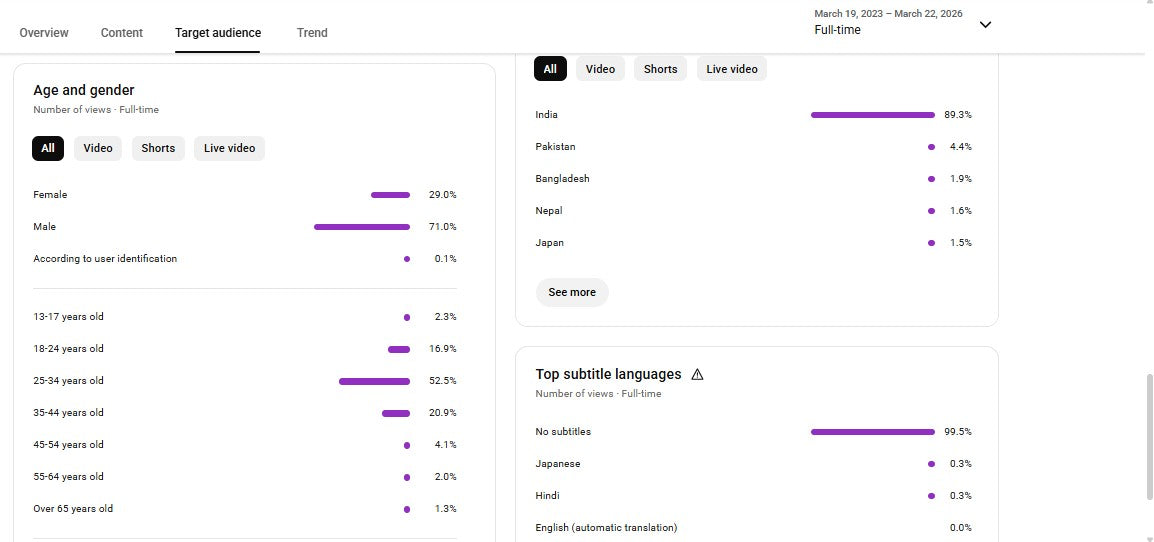Viewport: 1154px width, 542px height.
Task: Switch to the Overview tab
Action: tap(44, 33)
